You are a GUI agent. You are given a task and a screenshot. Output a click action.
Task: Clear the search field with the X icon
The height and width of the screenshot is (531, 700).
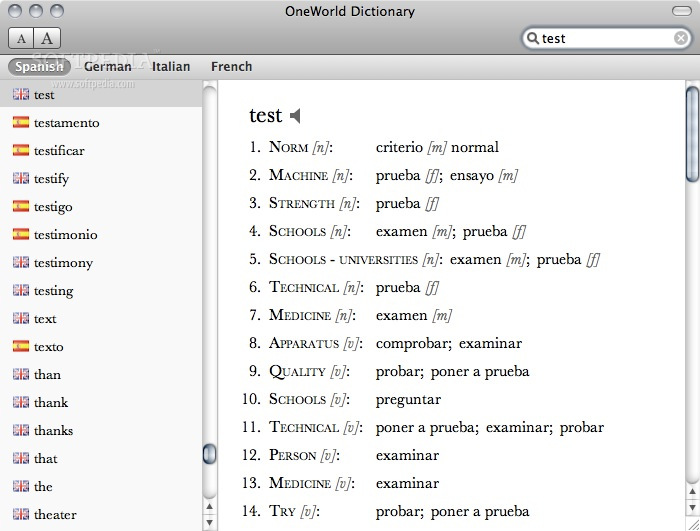pyautogui.click(x=680, y=38)
